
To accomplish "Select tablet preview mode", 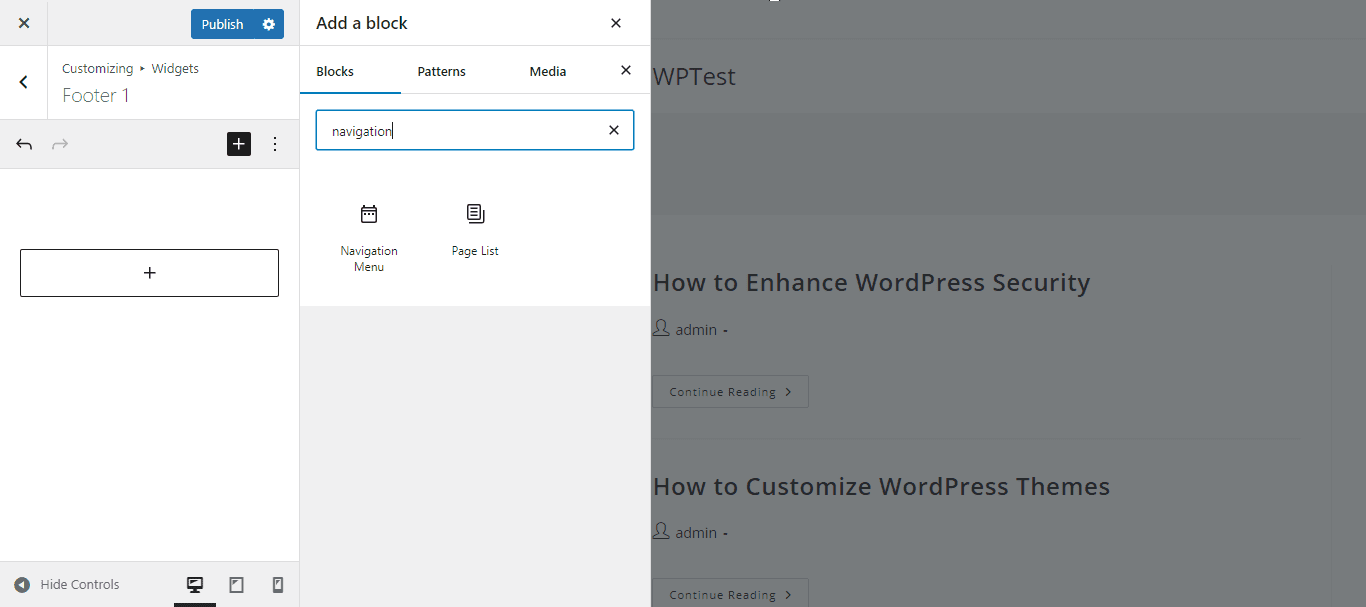I will [237, 585].
